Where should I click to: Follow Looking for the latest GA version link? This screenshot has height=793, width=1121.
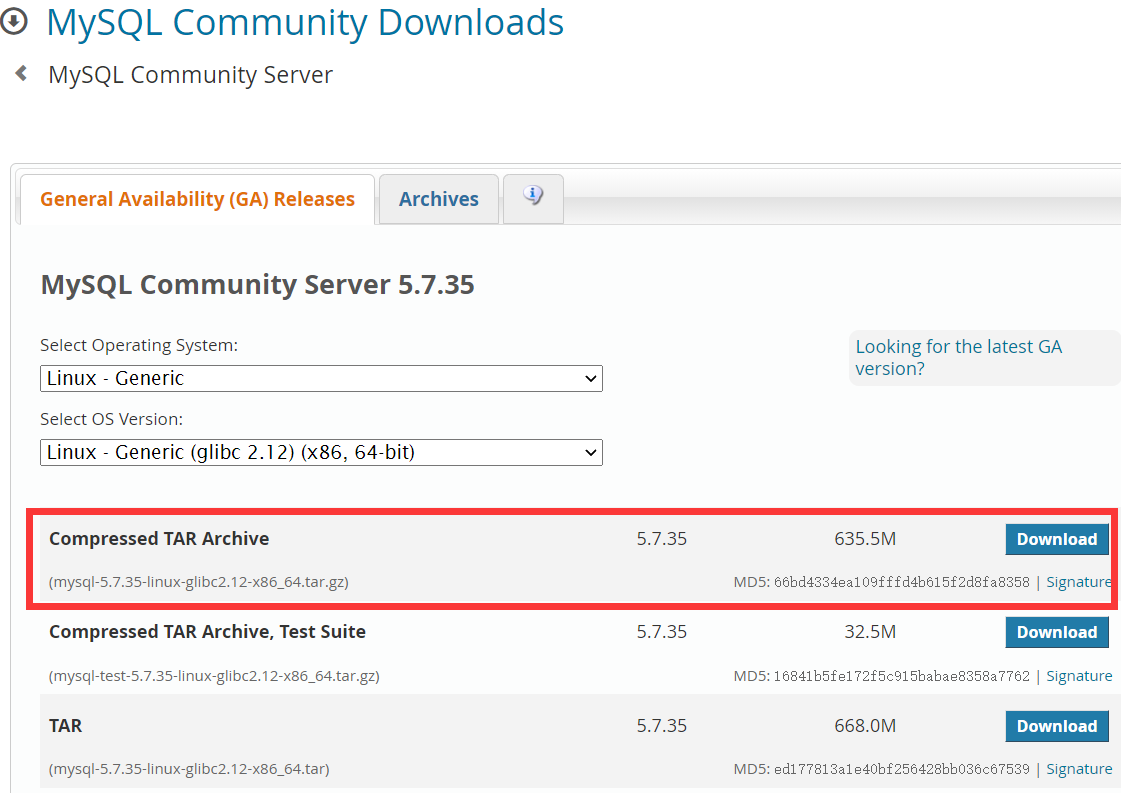coord(959,358)
